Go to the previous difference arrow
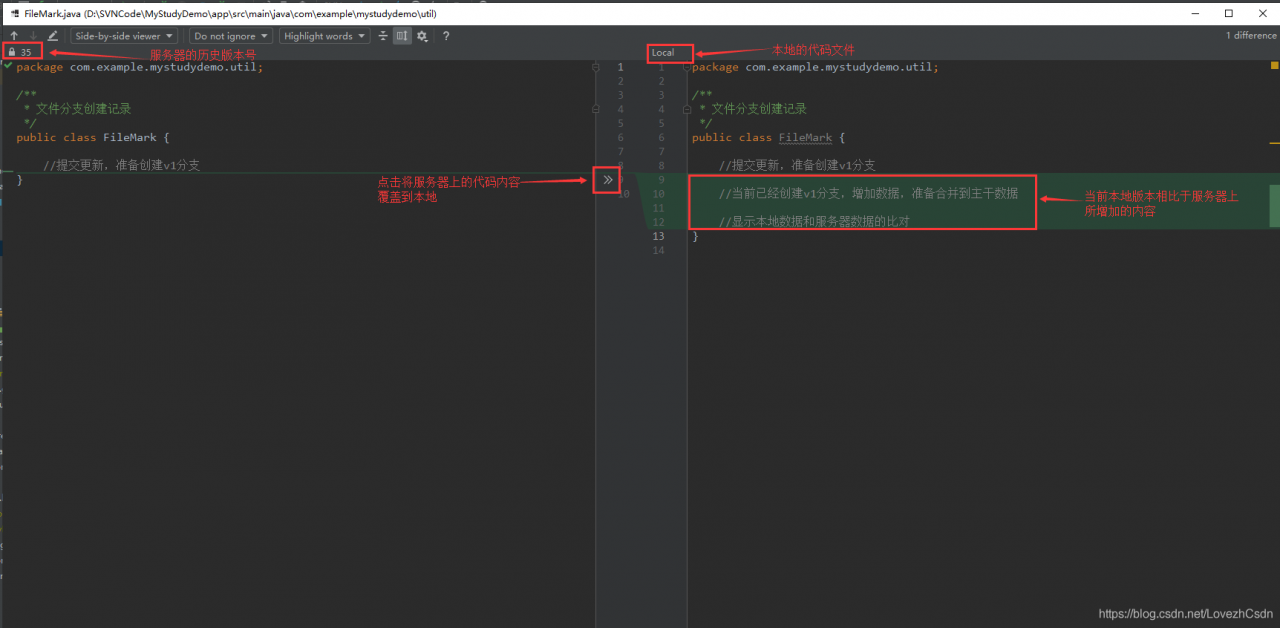Screen dimensions: 1280x628 (x=14, y=36)
